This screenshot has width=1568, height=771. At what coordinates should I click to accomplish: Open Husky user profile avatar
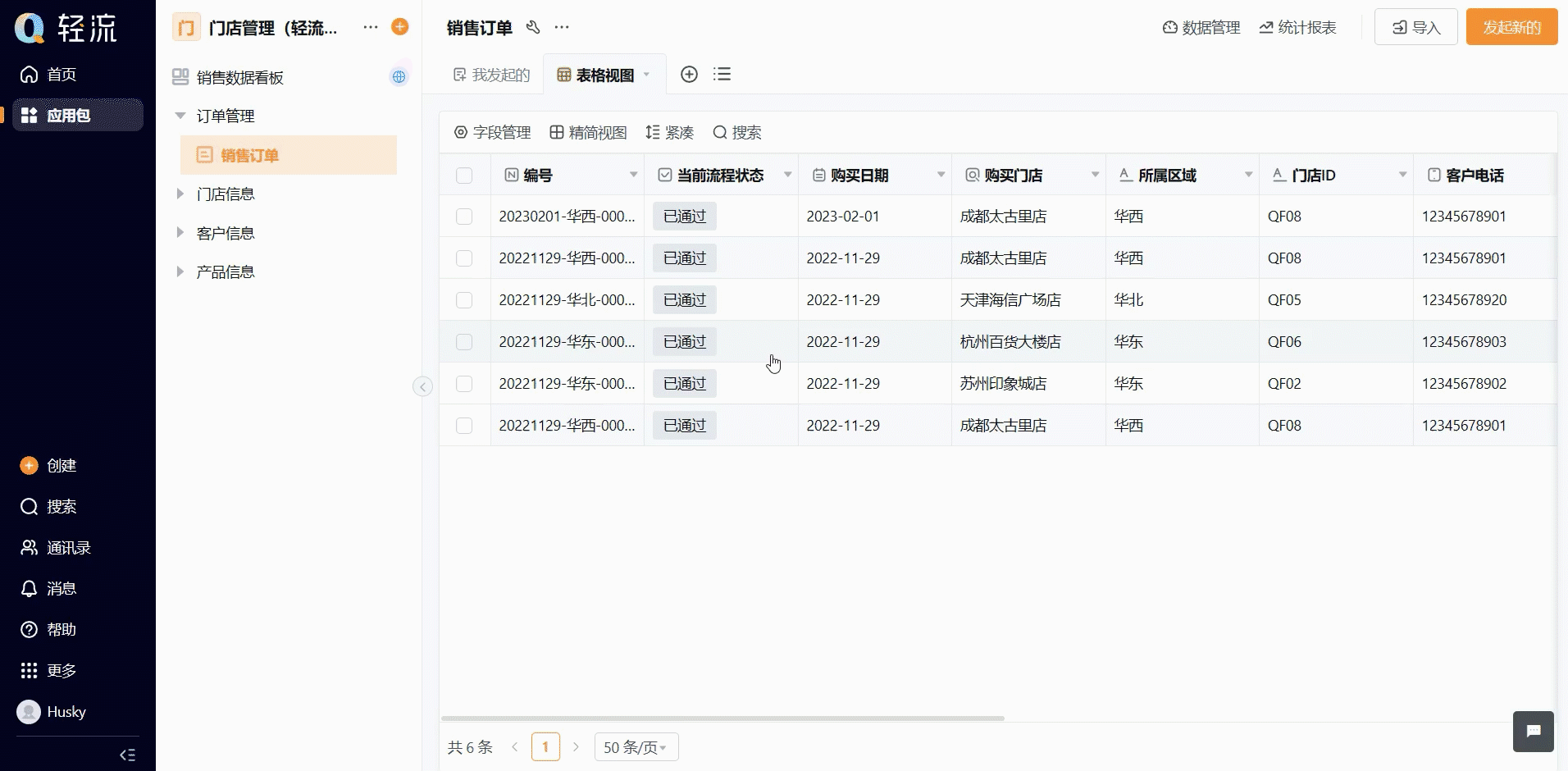pyautogui.click(x=29, y=712)
